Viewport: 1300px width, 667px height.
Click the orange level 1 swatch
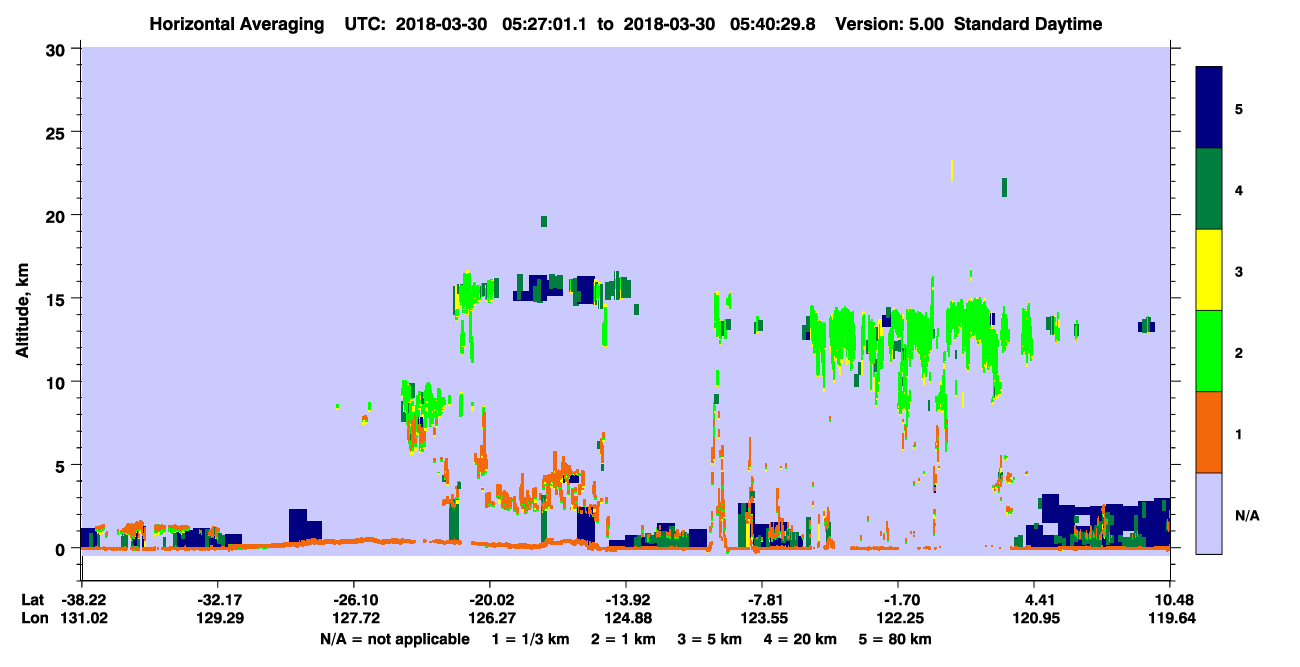(x=1209, y=432)
